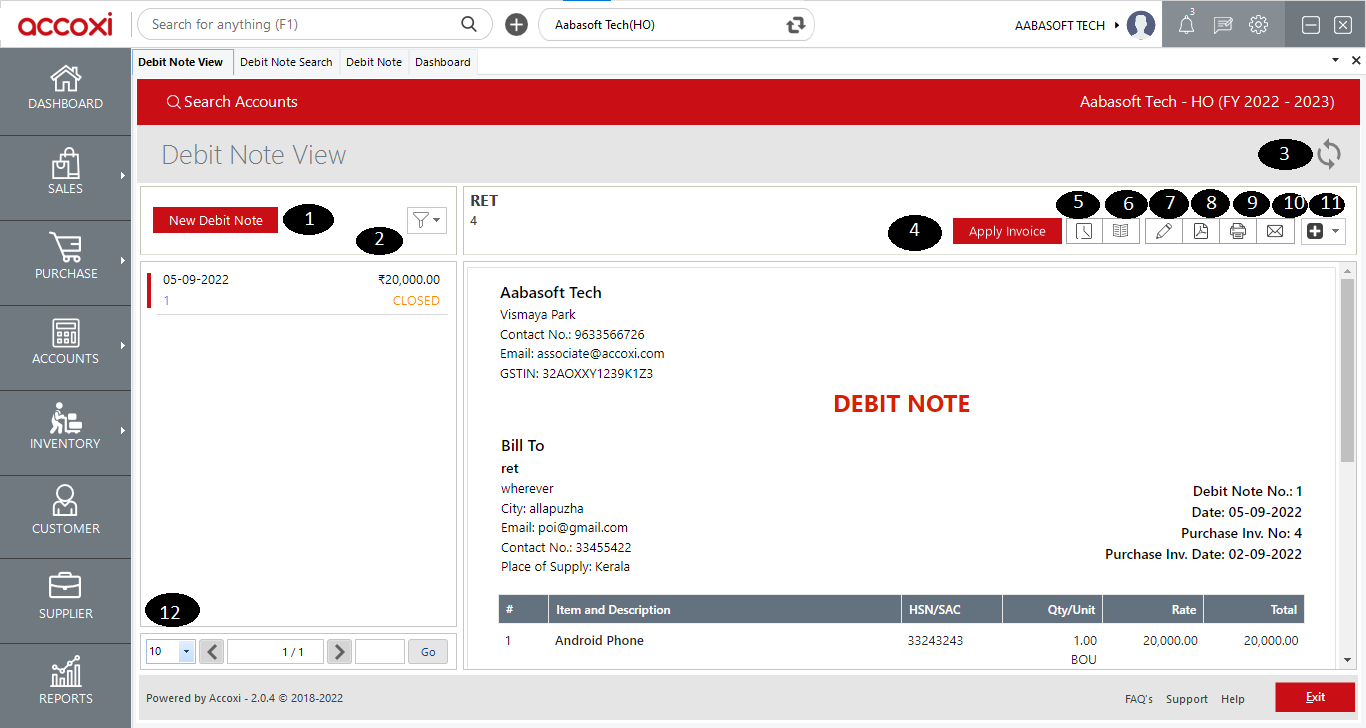The height and width of the screenshot is (728, 1366).
Task: Open the journal book icon
Action: [x=1121, y=231]
